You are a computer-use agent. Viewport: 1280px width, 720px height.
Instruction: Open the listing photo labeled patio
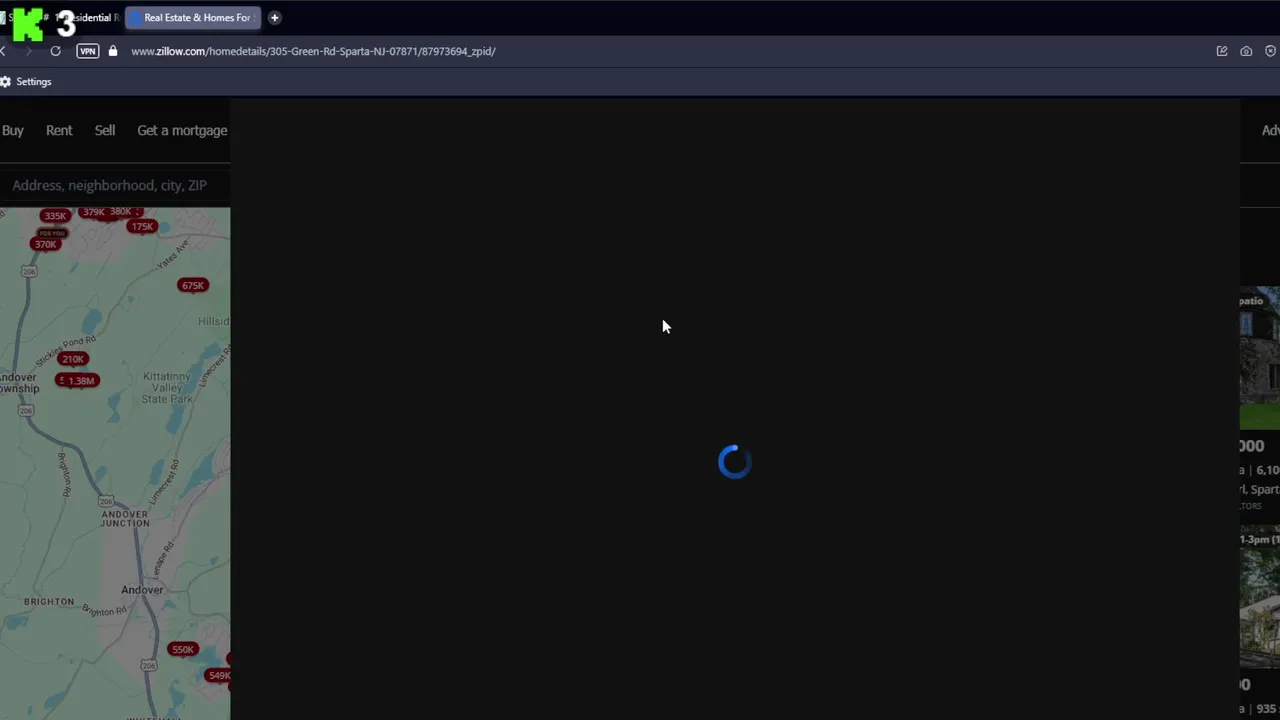1260,358
